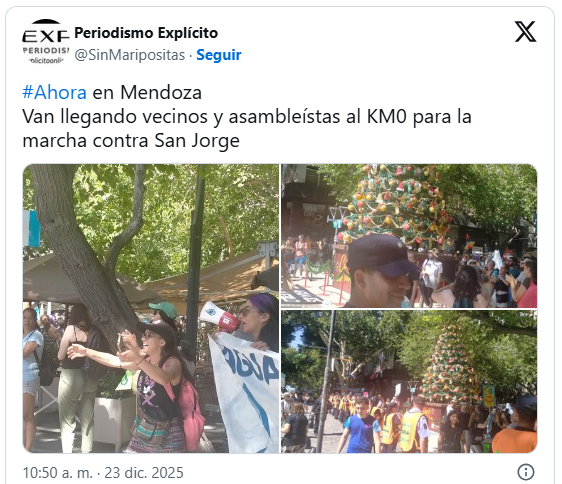Screen dimensions: 562x484
Task: Click the 23 dic. 2025 date
Action: [144, 473]
